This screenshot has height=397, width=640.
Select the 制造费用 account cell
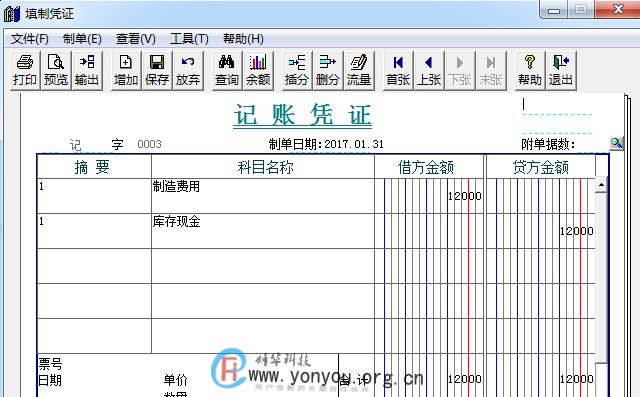[x=263, y=196]
